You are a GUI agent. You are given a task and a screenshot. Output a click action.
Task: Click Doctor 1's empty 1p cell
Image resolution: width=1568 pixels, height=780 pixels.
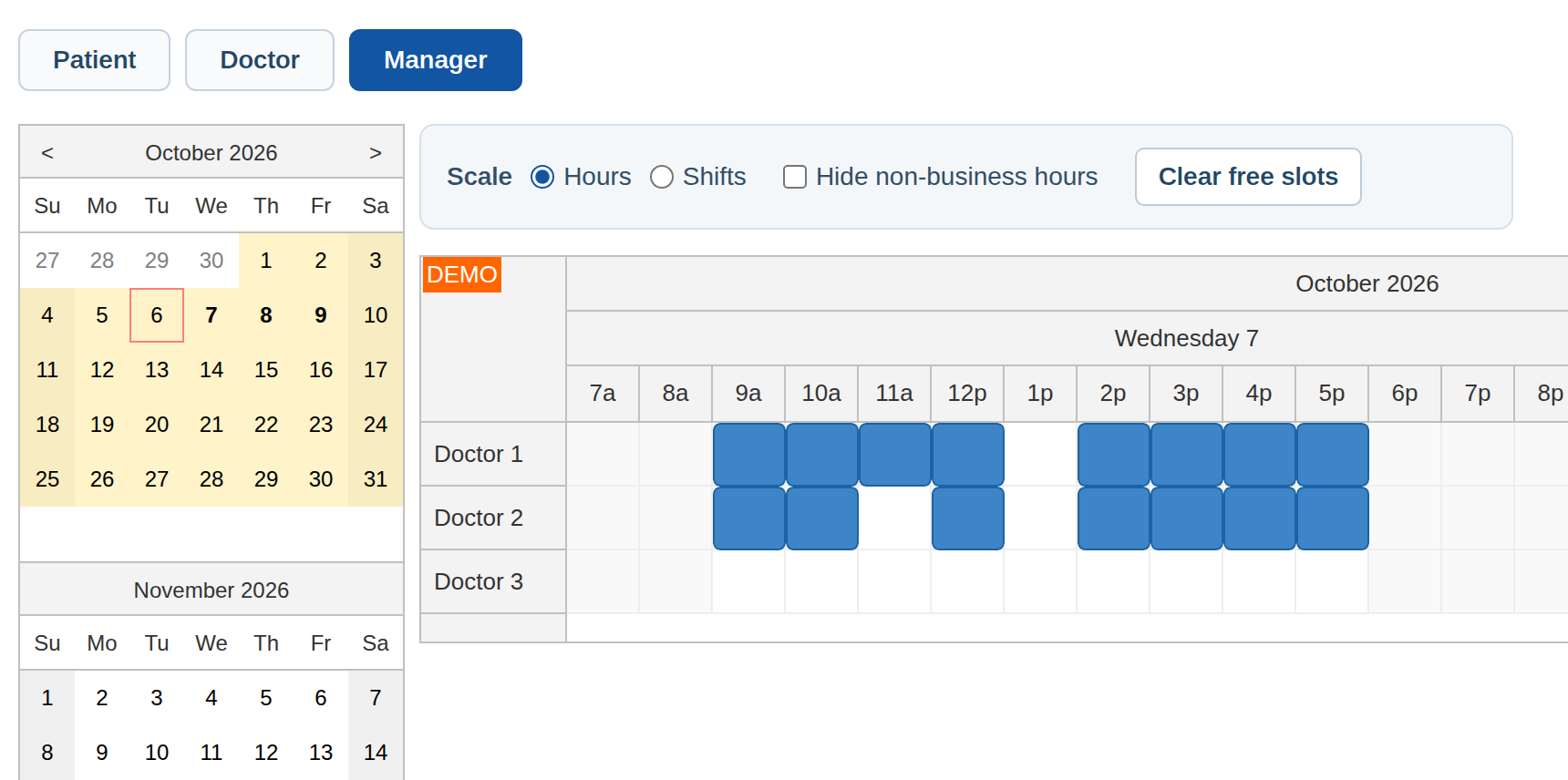click(1041, 455)
